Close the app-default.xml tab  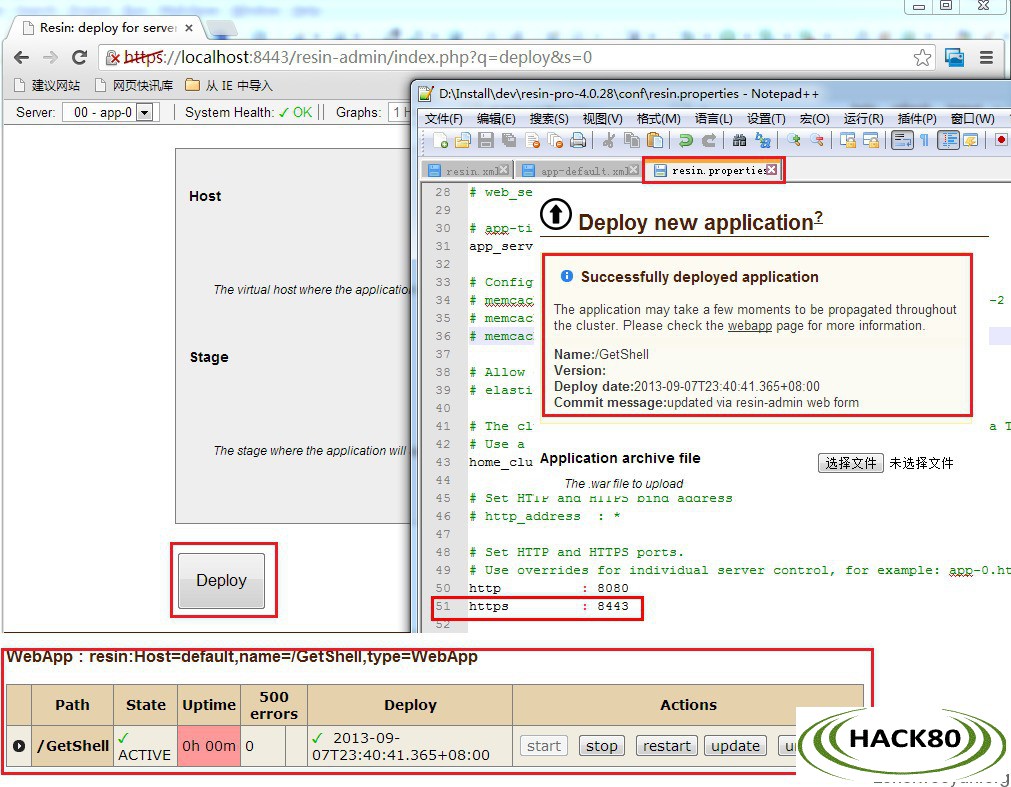[x=633, y=170]
